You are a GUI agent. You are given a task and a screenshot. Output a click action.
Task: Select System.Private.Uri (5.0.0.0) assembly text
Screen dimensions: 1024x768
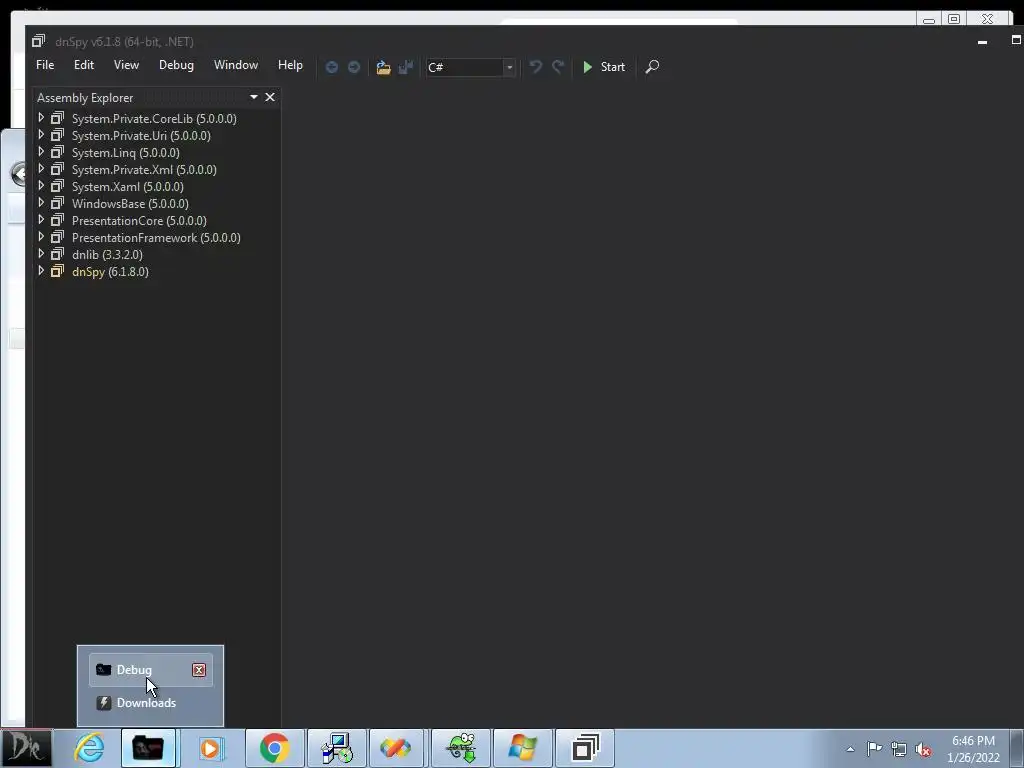pyautogui.click(x=141, y=136)
